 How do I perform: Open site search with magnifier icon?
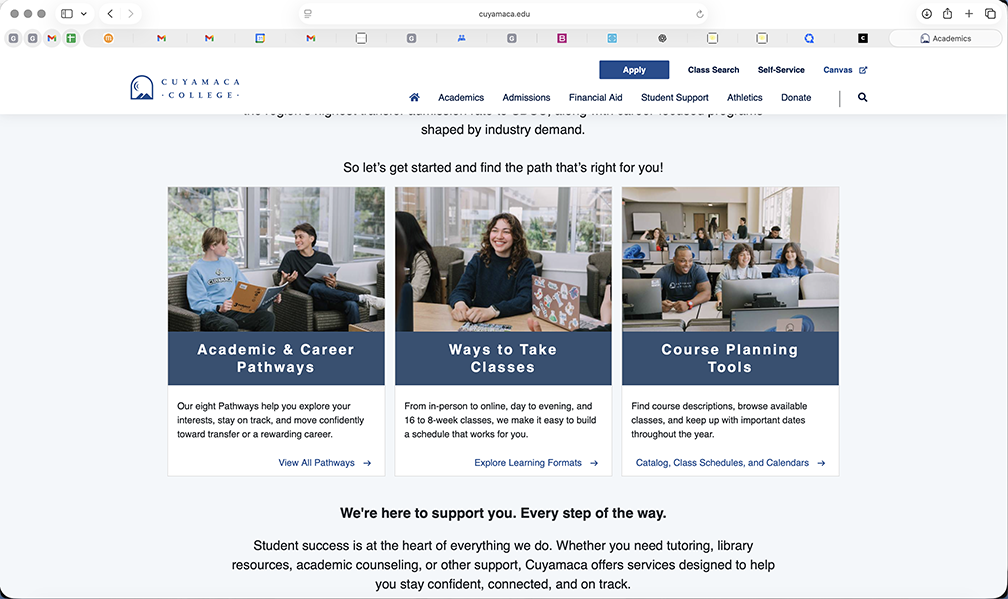pos(862,97)
